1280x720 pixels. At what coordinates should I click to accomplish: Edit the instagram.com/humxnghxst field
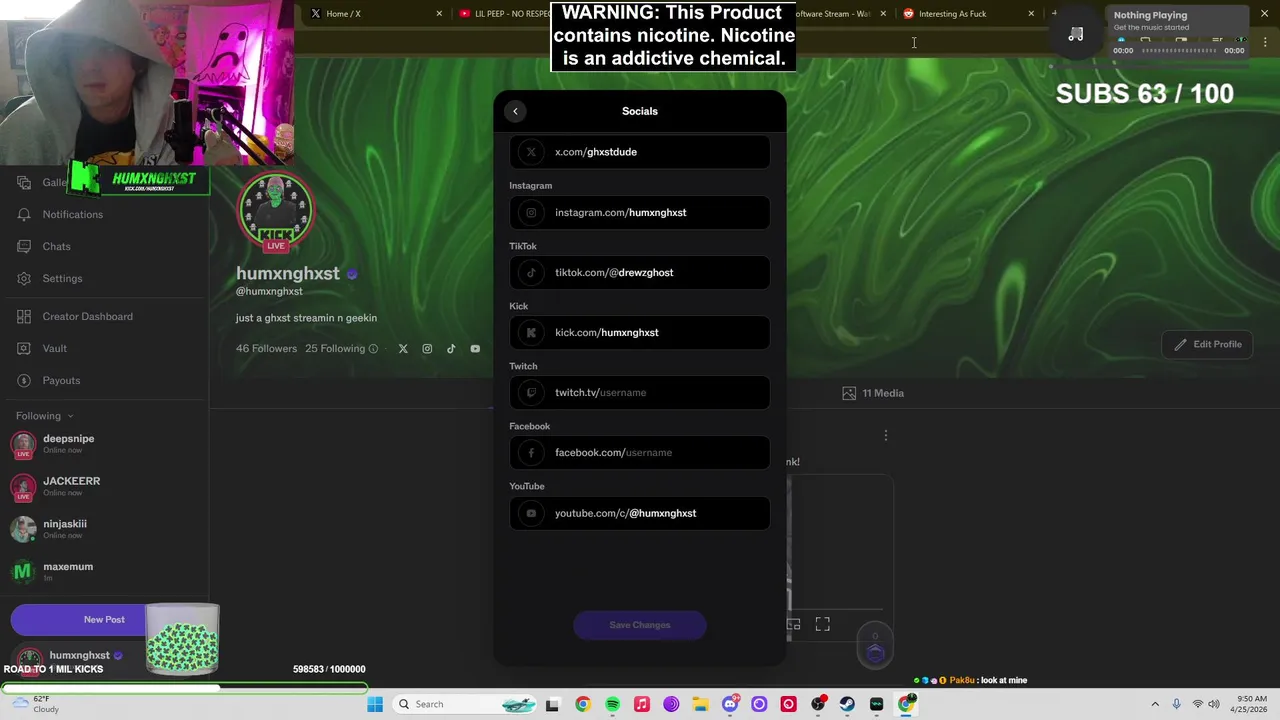(x=640, y=212)
